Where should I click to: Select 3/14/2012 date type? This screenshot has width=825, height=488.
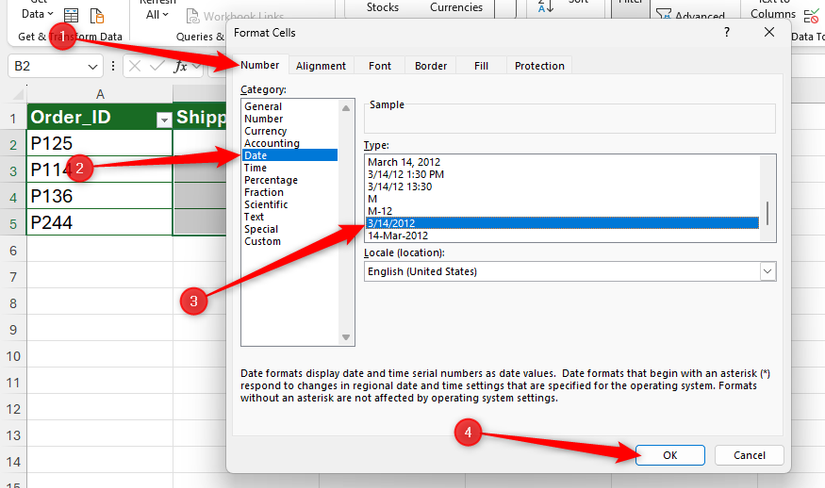[562, 223]
